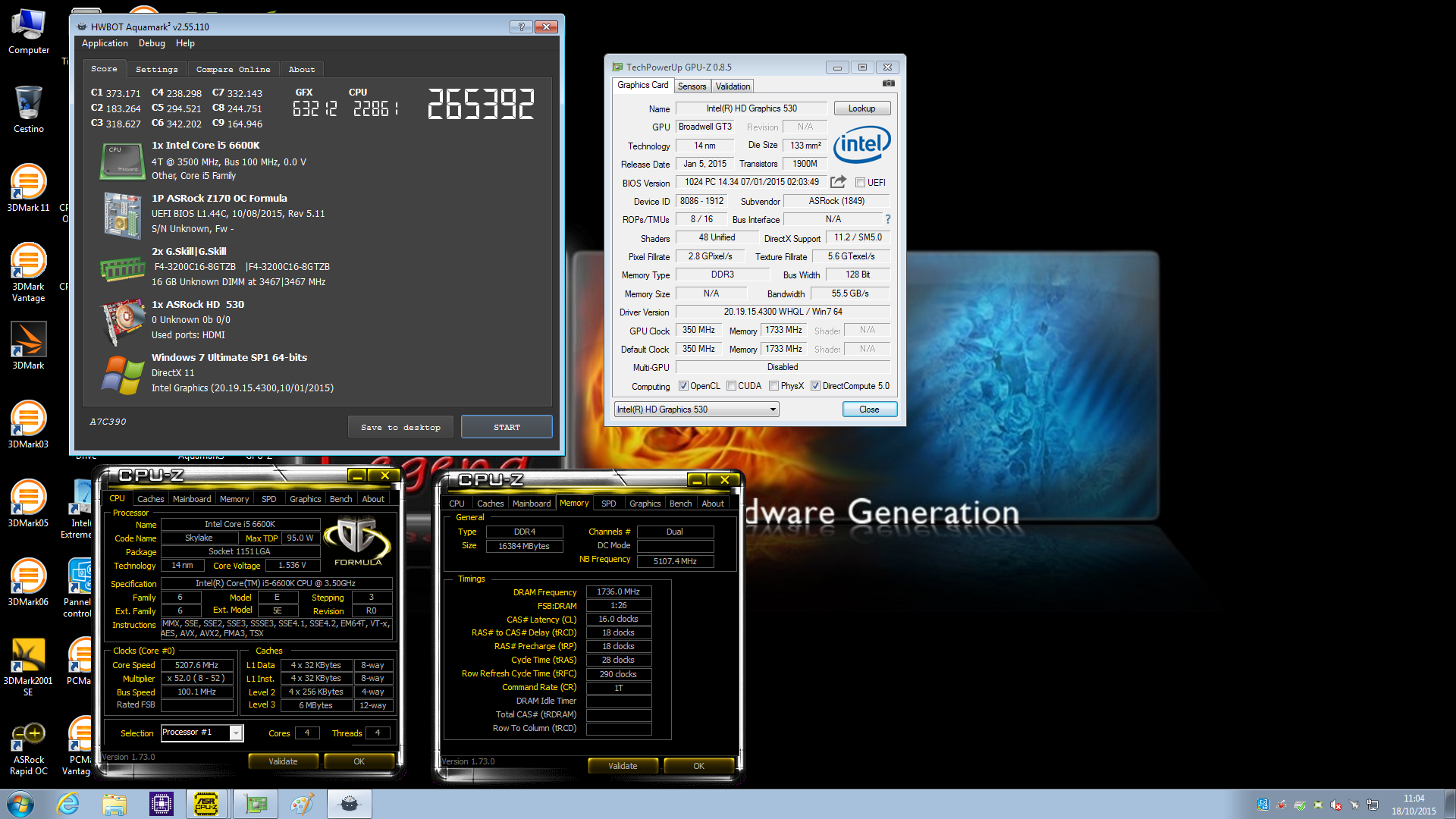Open Paint from the taskbar
The width and height of the screenshot is (1456, 819).
(303, 804)
